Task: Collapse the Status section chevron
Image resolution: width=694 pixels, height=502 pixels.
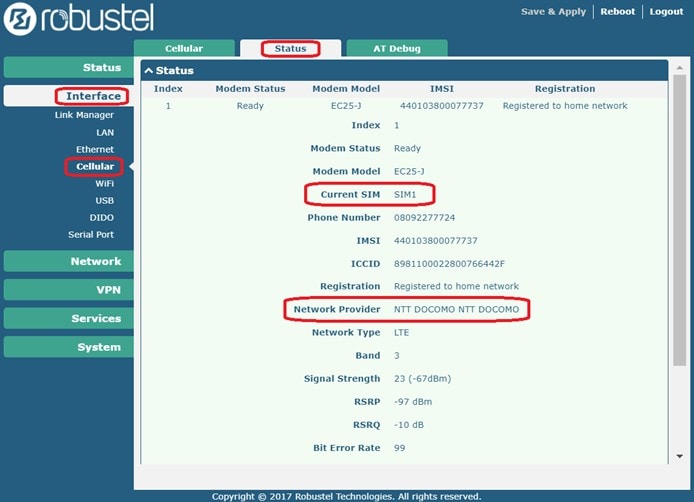Action: pyautogui.click(x=149, y=70)
